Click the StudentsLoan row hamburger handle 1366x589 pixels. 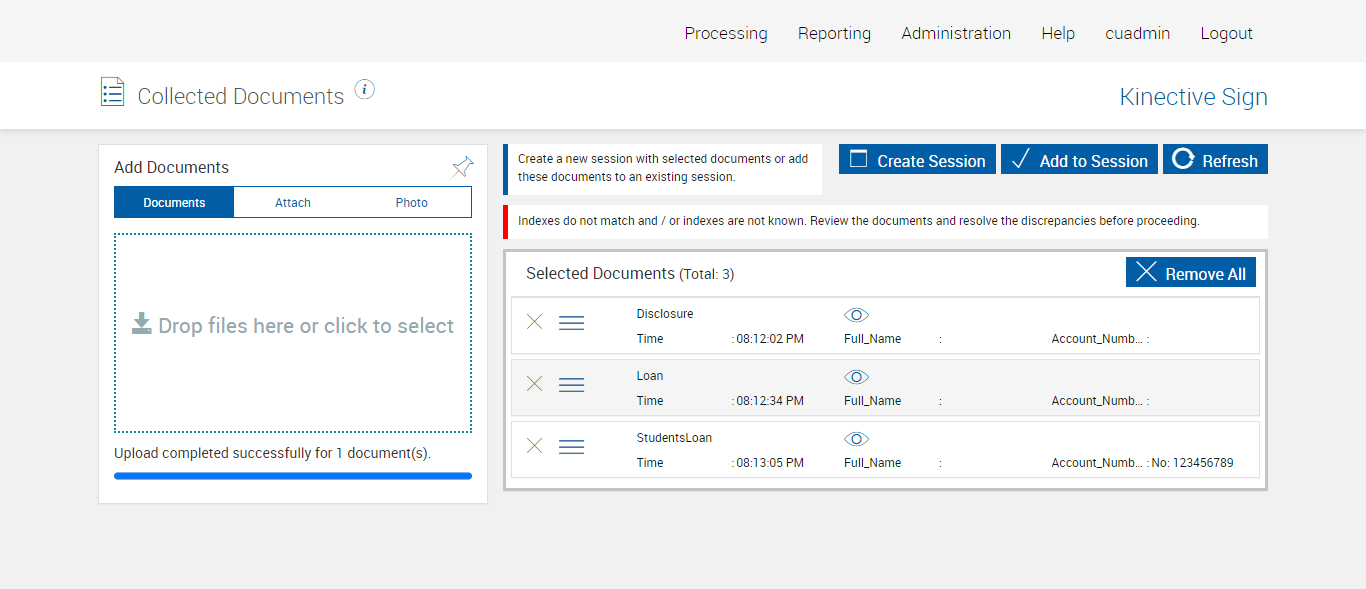[x=571, y=447]
